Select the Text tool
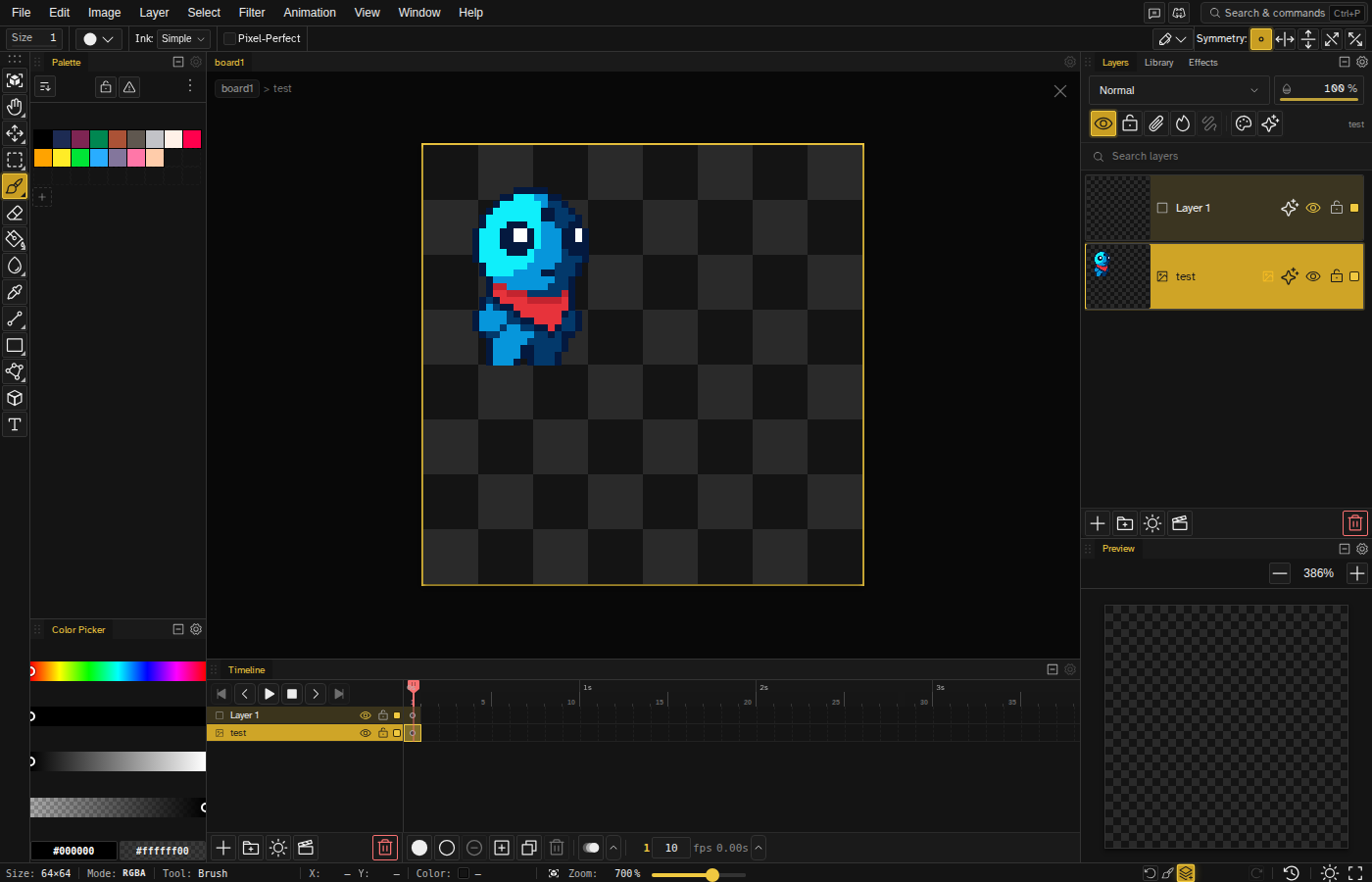This screenshot has height=882, width=1372. (x=15, y=424)
